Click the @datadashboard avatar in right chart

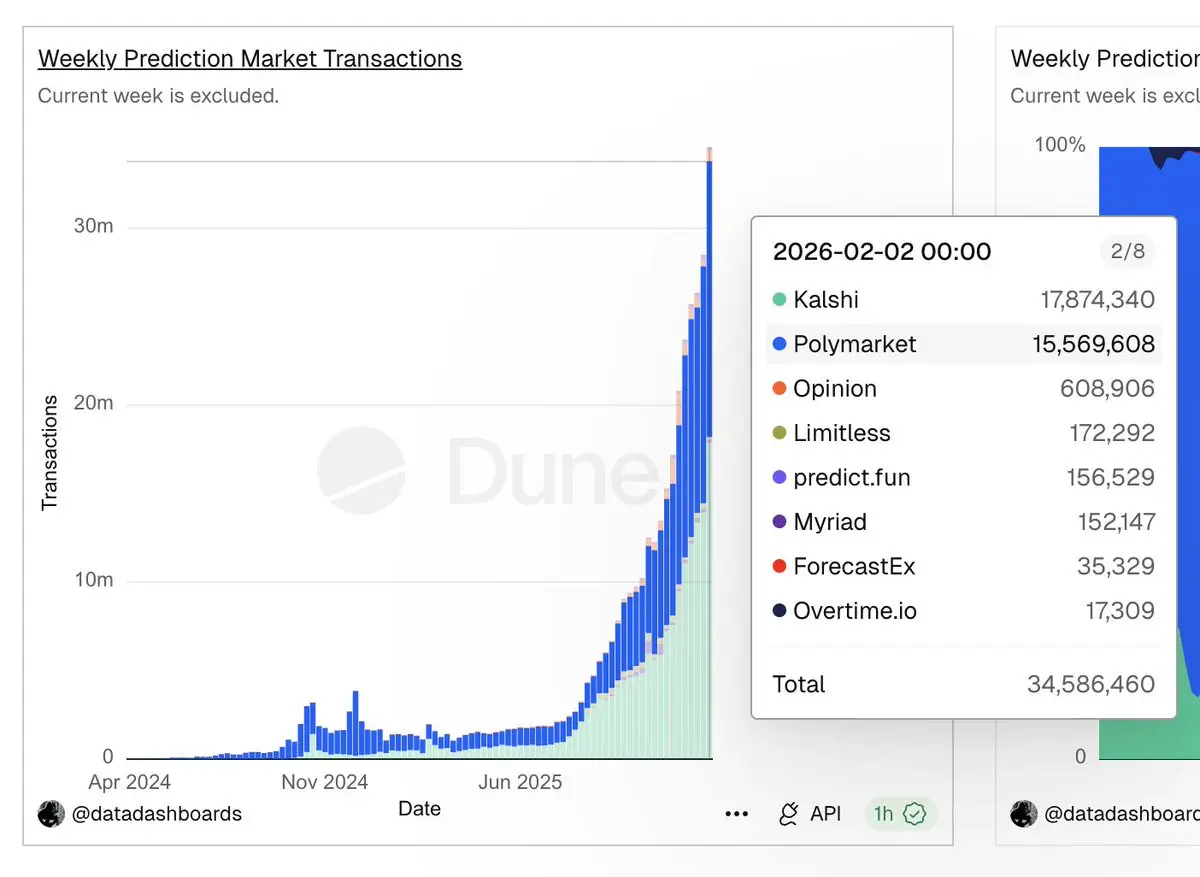(x=1024, y=814)
